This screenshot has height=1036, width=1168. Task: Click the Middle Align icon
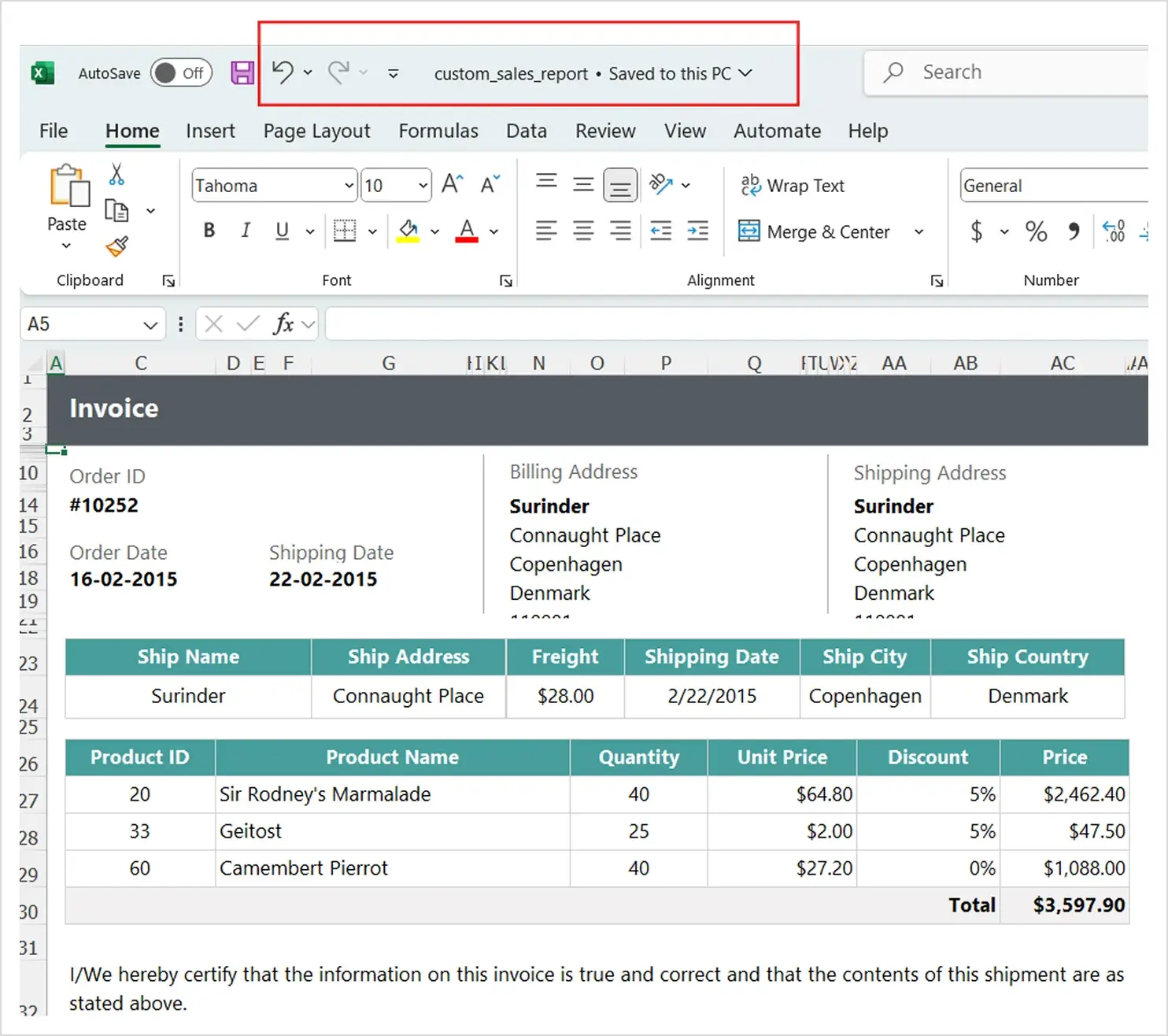[583, 184]
